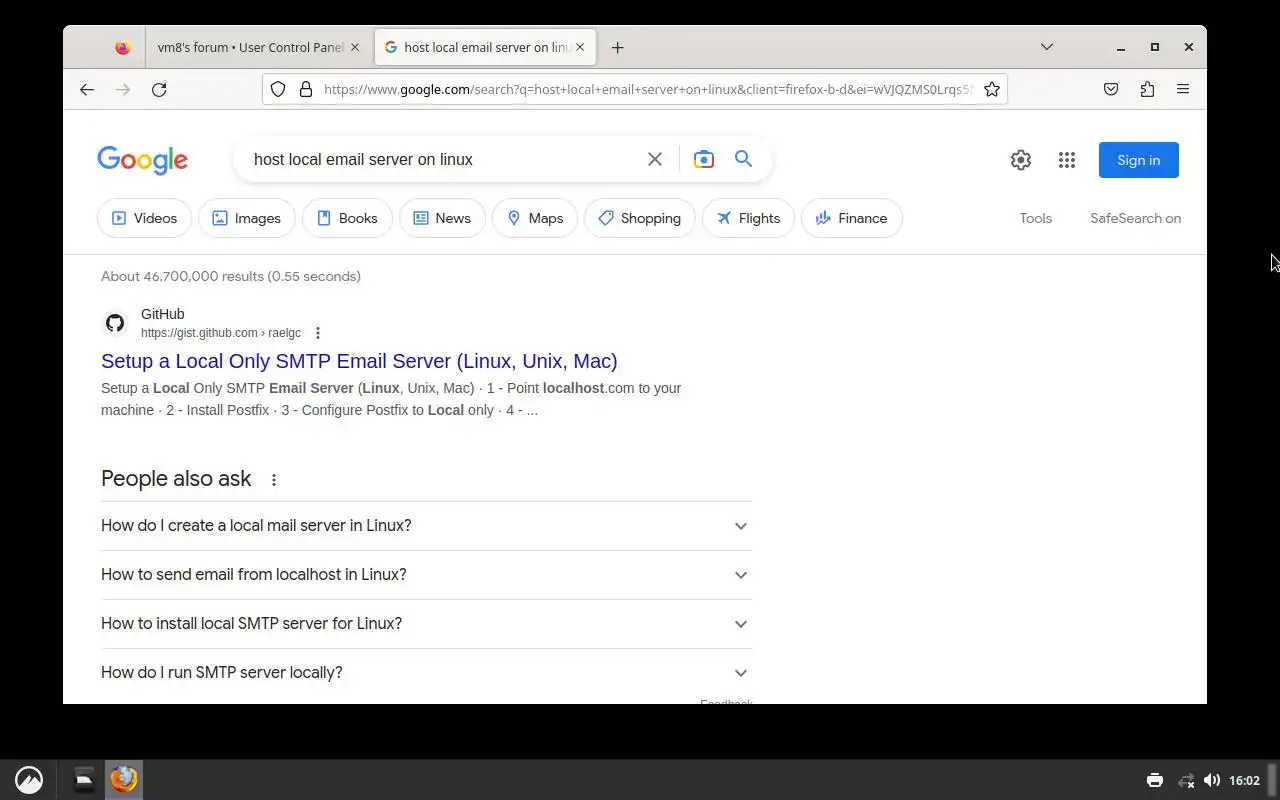The width and height of the screenshot is (1280, 800).
Task: Expand 'How do I create a local mail server in Linux?'
Action: tap(426, 526)
